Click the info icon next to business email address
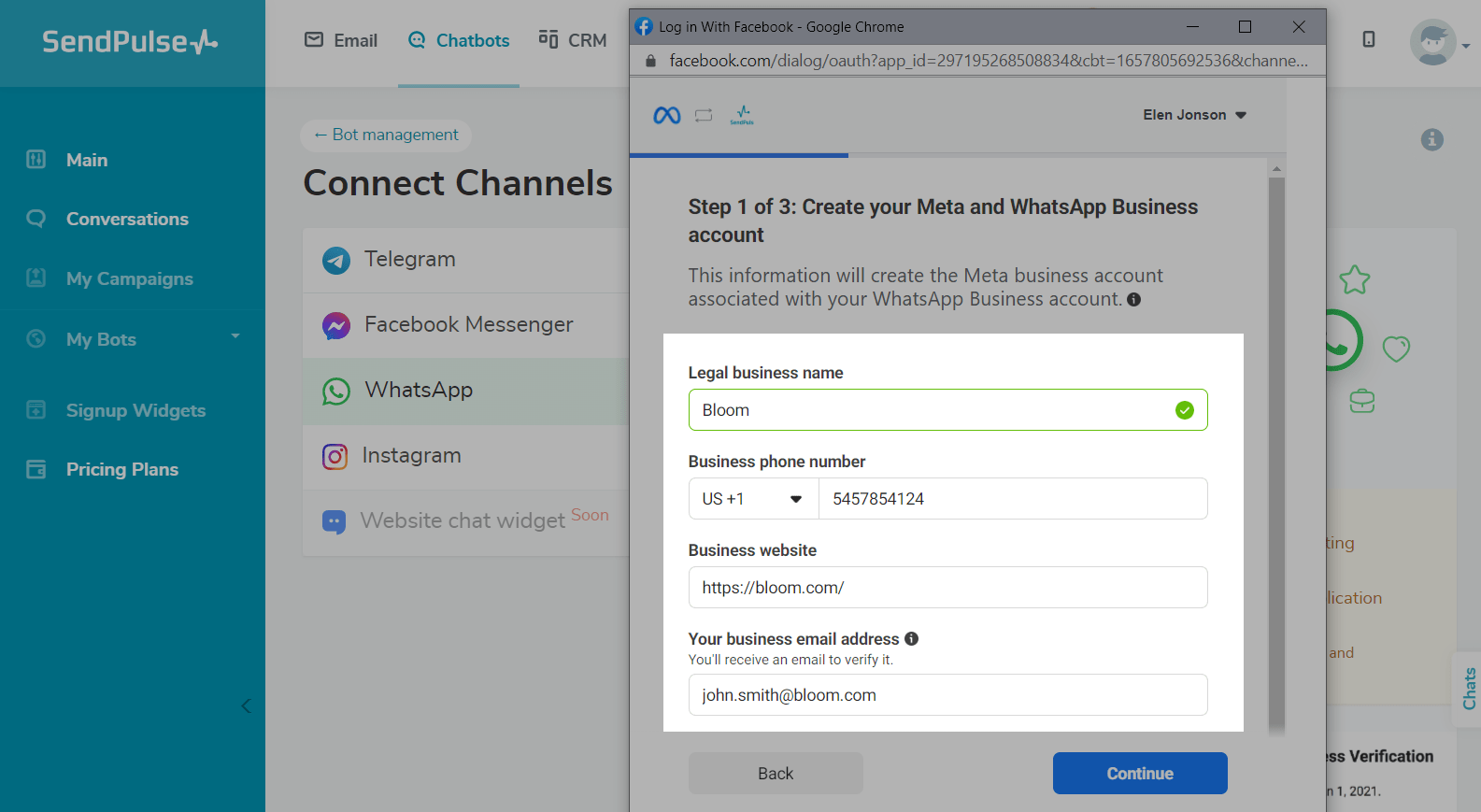This screenshot has height=812, width=1481. pyautogui.click(x=911, y=639)
